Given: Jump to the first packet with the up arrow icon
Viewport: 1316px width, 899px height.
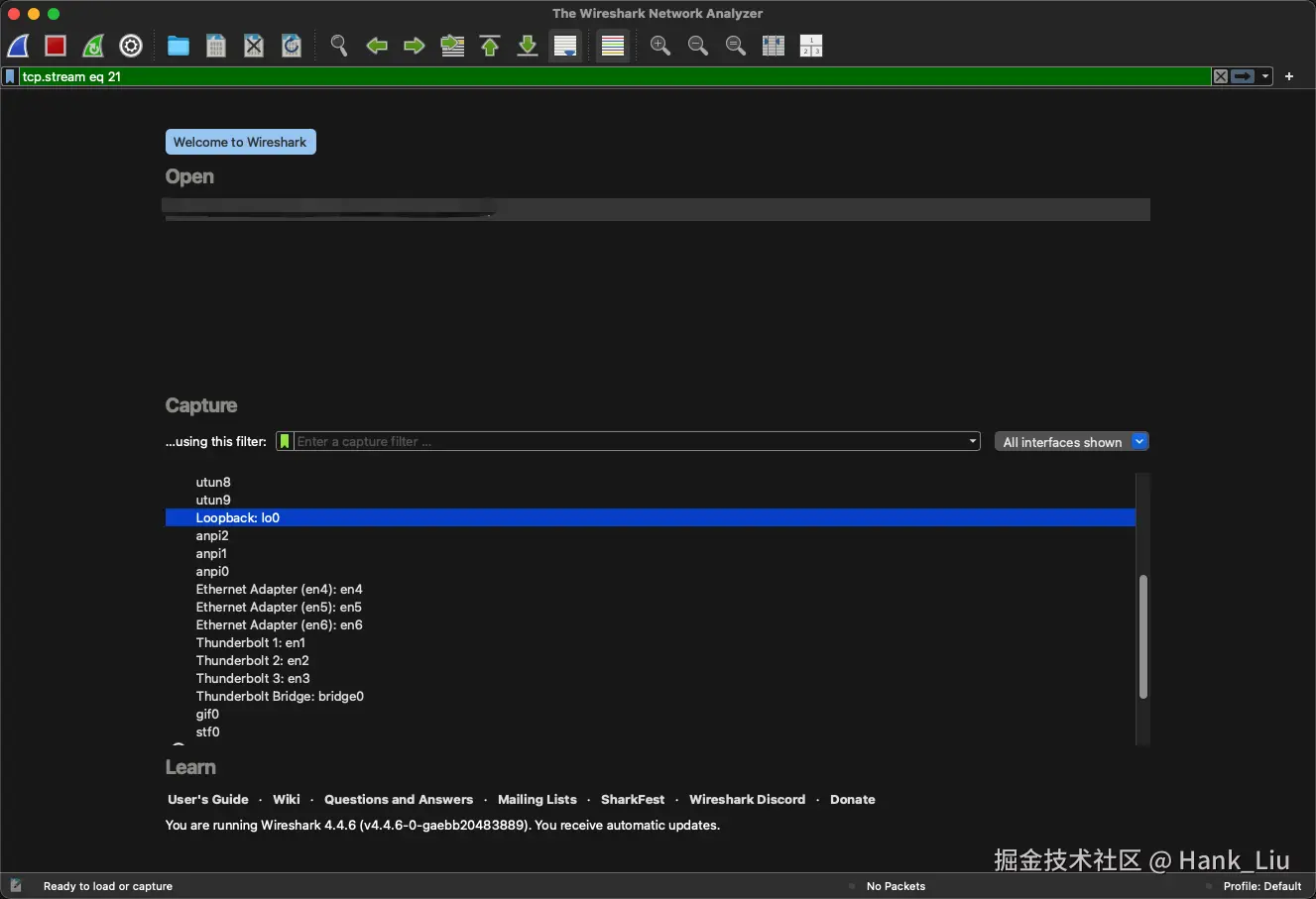Looking at the screenshot, I should tap(490, 46).
